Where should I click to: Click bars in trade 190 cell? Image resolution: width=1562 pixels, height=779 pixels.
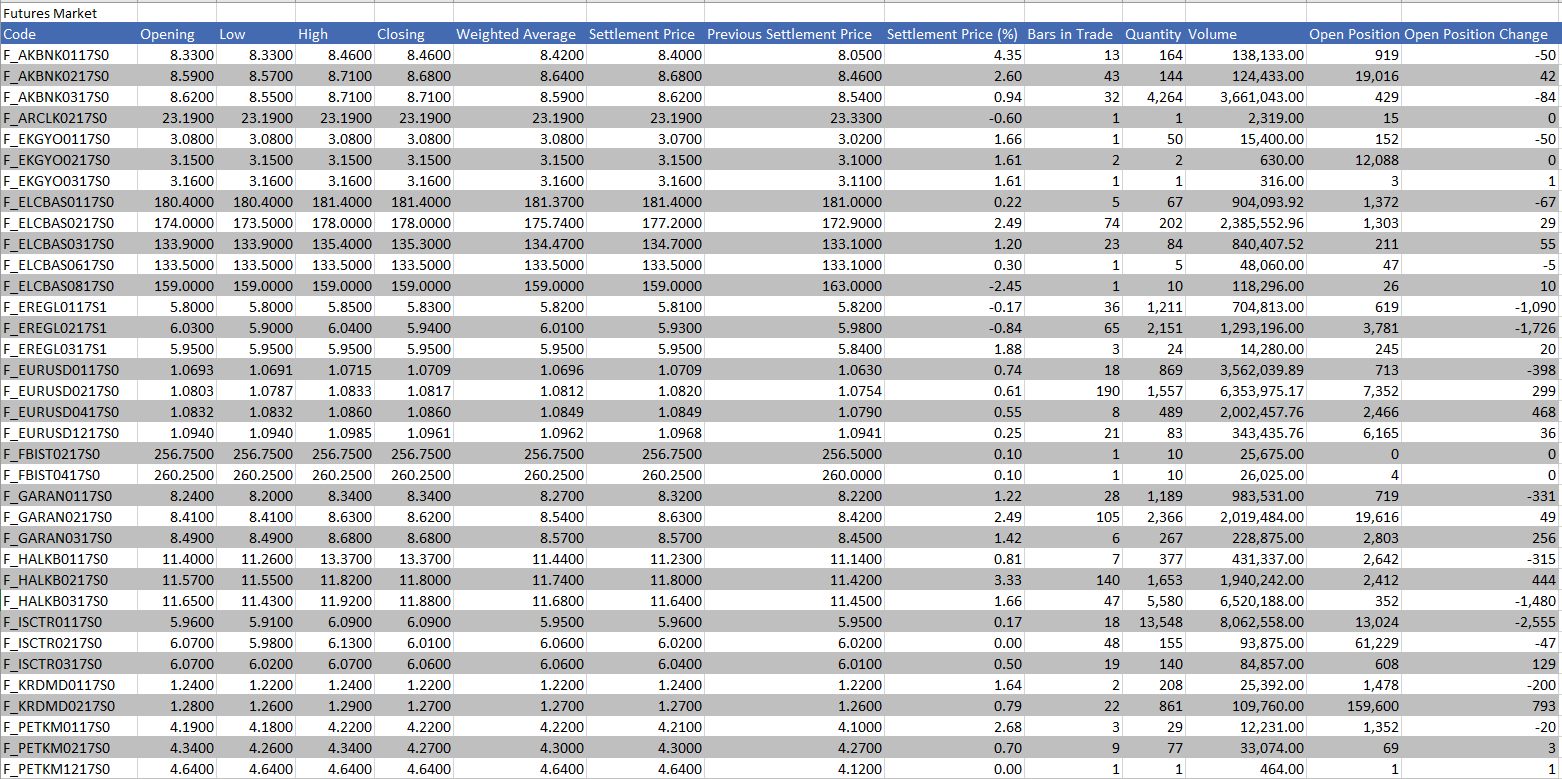(x=1073, y=391)
